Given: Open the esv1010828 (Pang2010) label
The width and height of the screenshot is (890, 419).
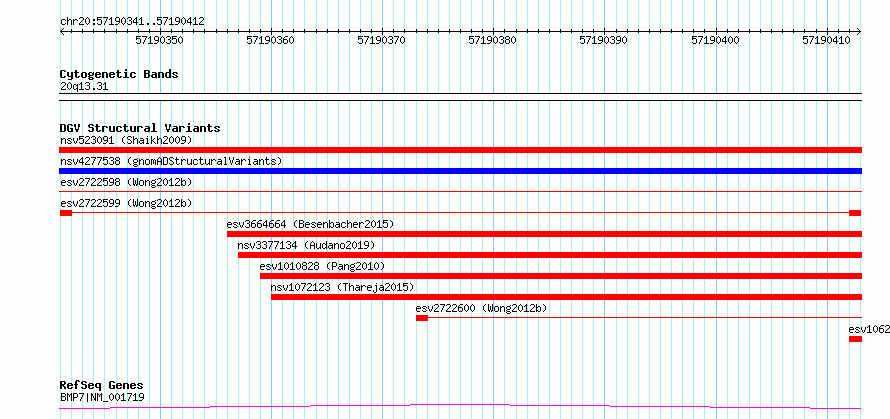Looking at the screenshot, I should tap(322, 266).
